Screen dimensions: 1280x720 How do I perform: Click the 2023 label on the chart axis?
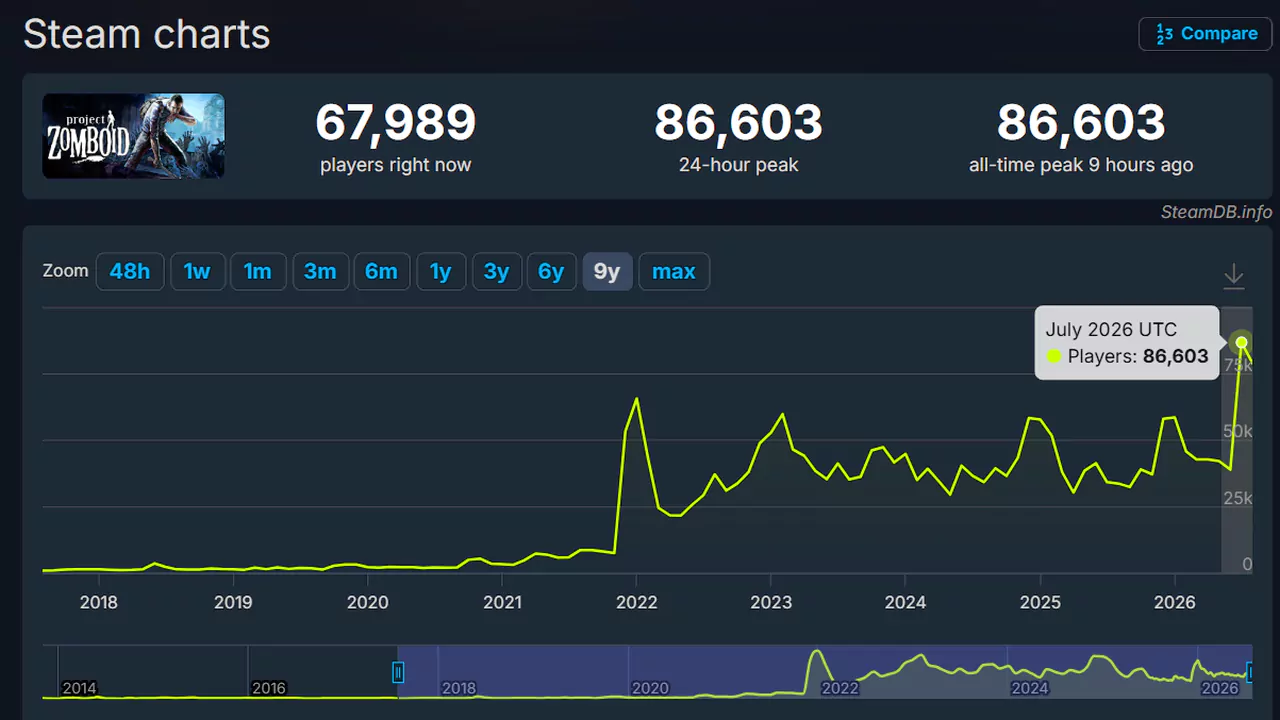click(771, 602)
